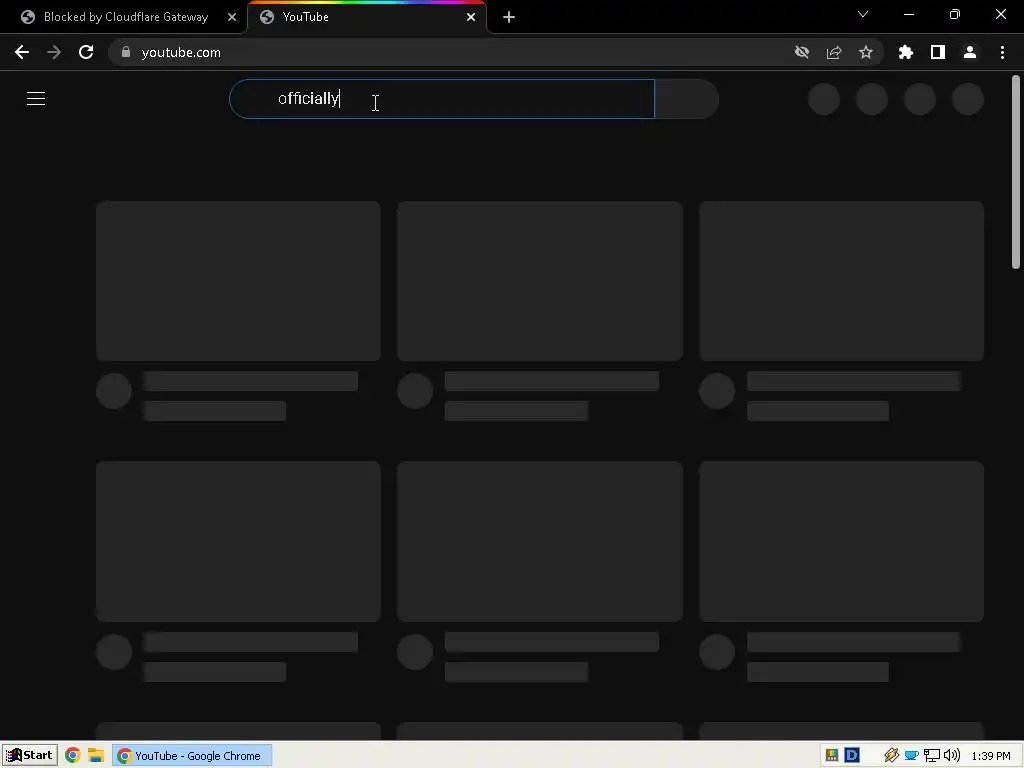Open a new browser tab

point(509,17)
